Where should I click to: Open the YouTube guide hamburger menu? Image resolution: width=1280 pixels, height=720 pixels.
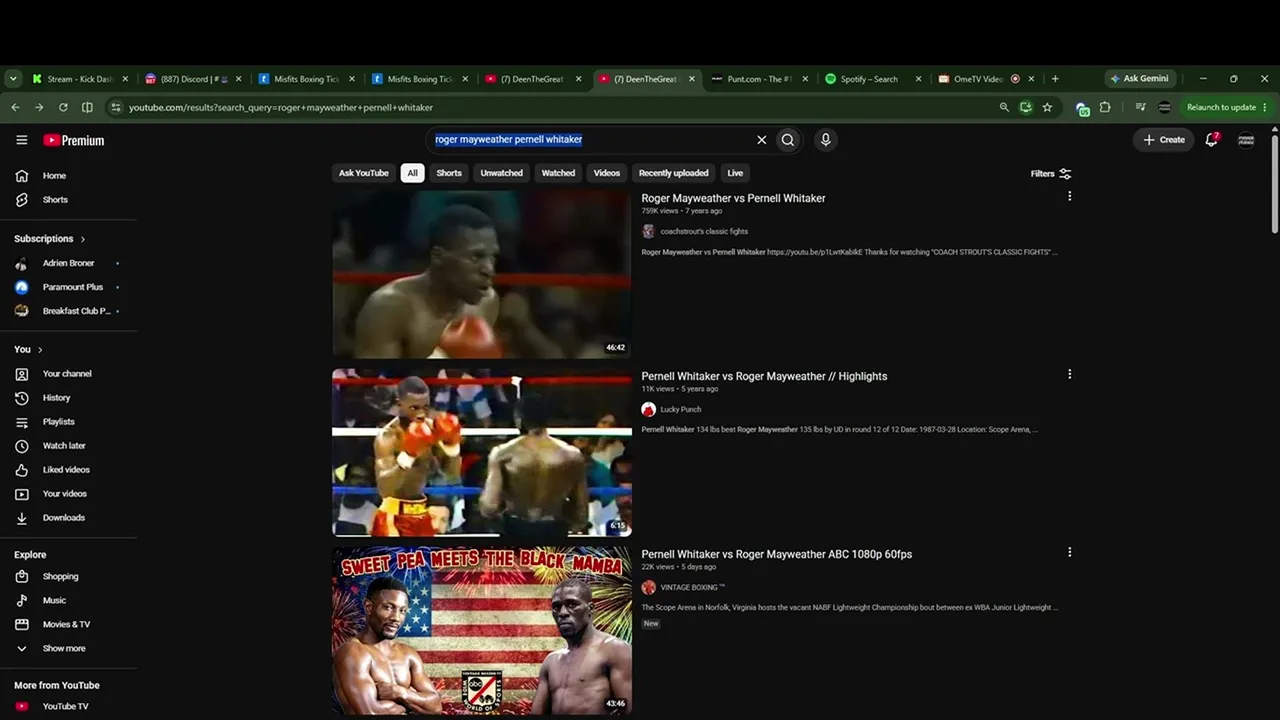click(21, 140)
